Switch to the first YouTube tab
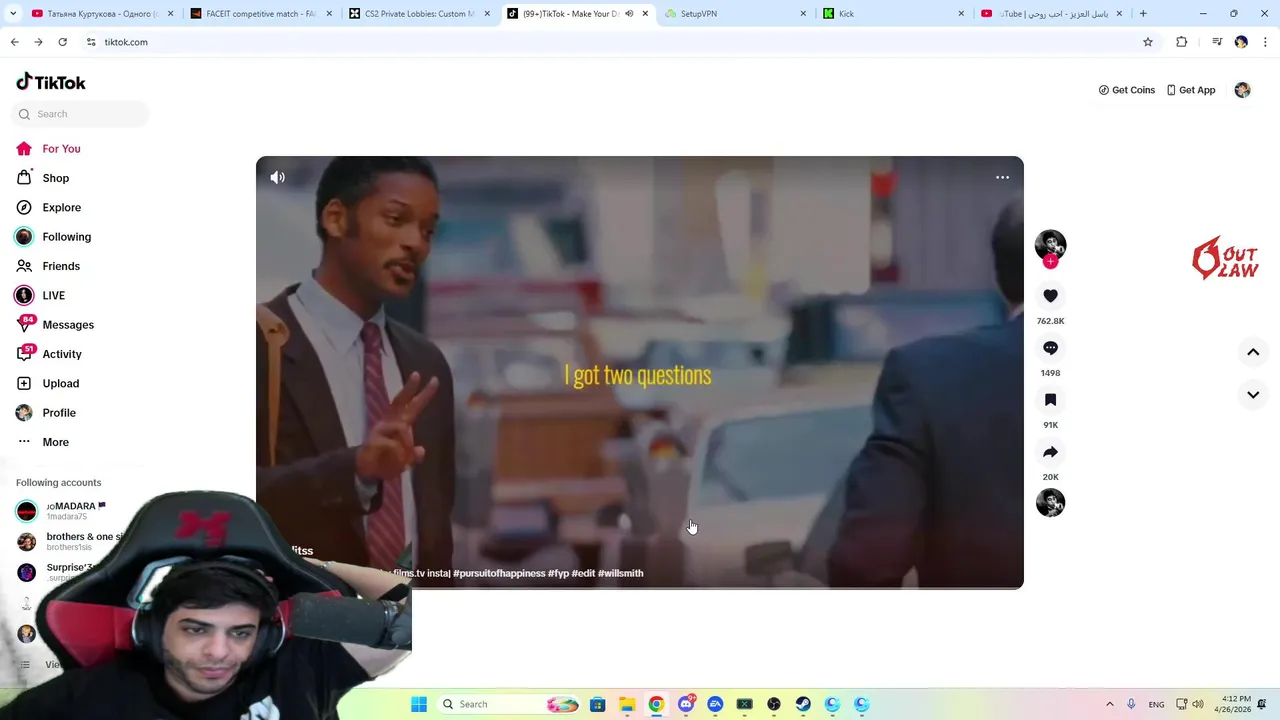The image size is (1280, 720). (100, 14)
